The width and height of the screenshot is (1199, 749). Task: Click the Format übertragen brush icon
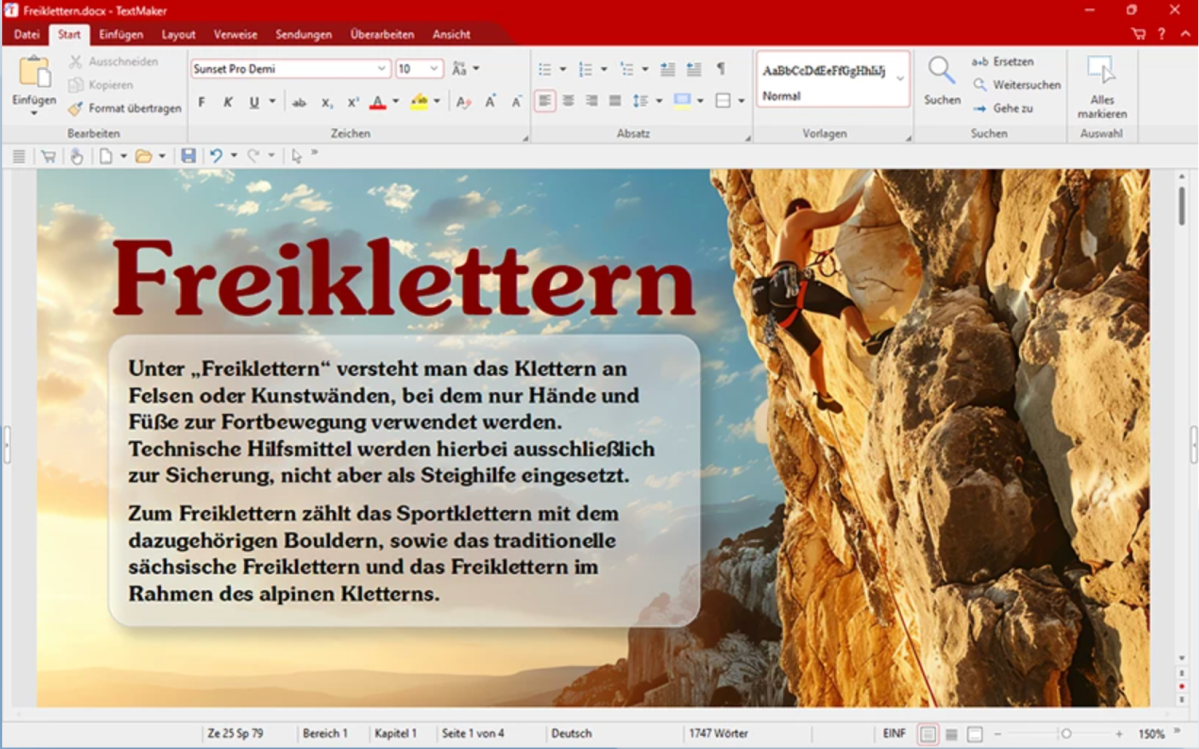click(x=76, y=108)
